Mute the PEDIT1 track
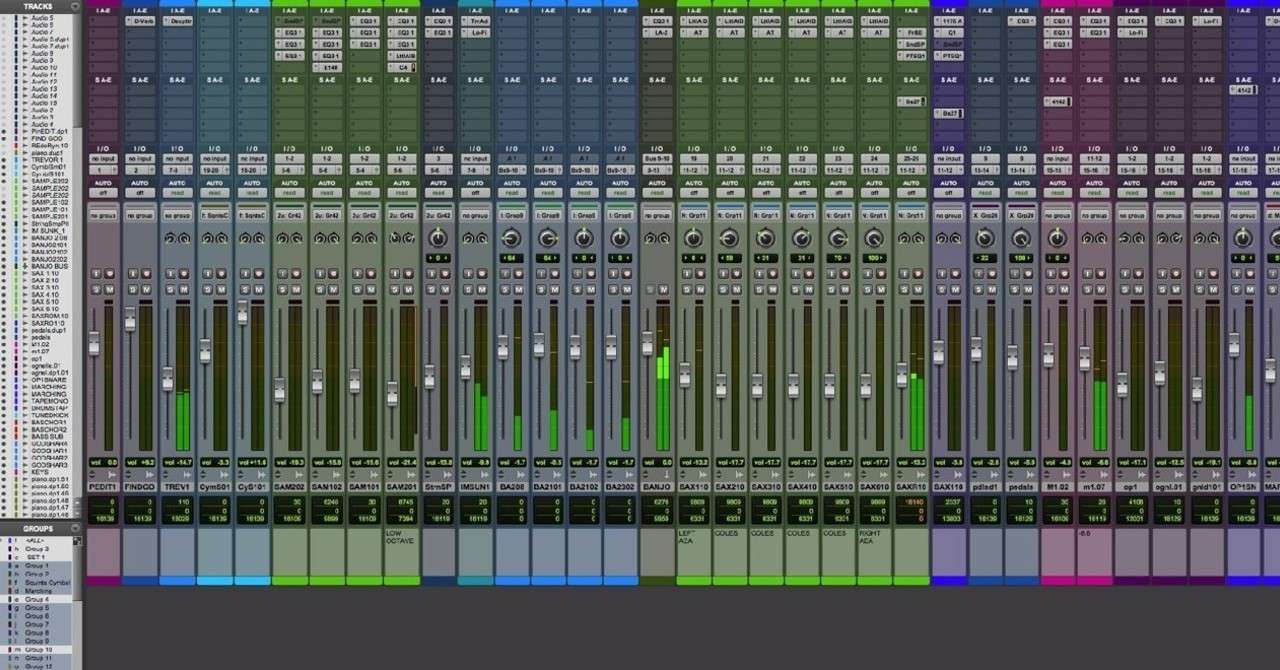Image resolution: width=1280 pixels, height=670 pixels. pyautogui.click(x=110, y=290)
